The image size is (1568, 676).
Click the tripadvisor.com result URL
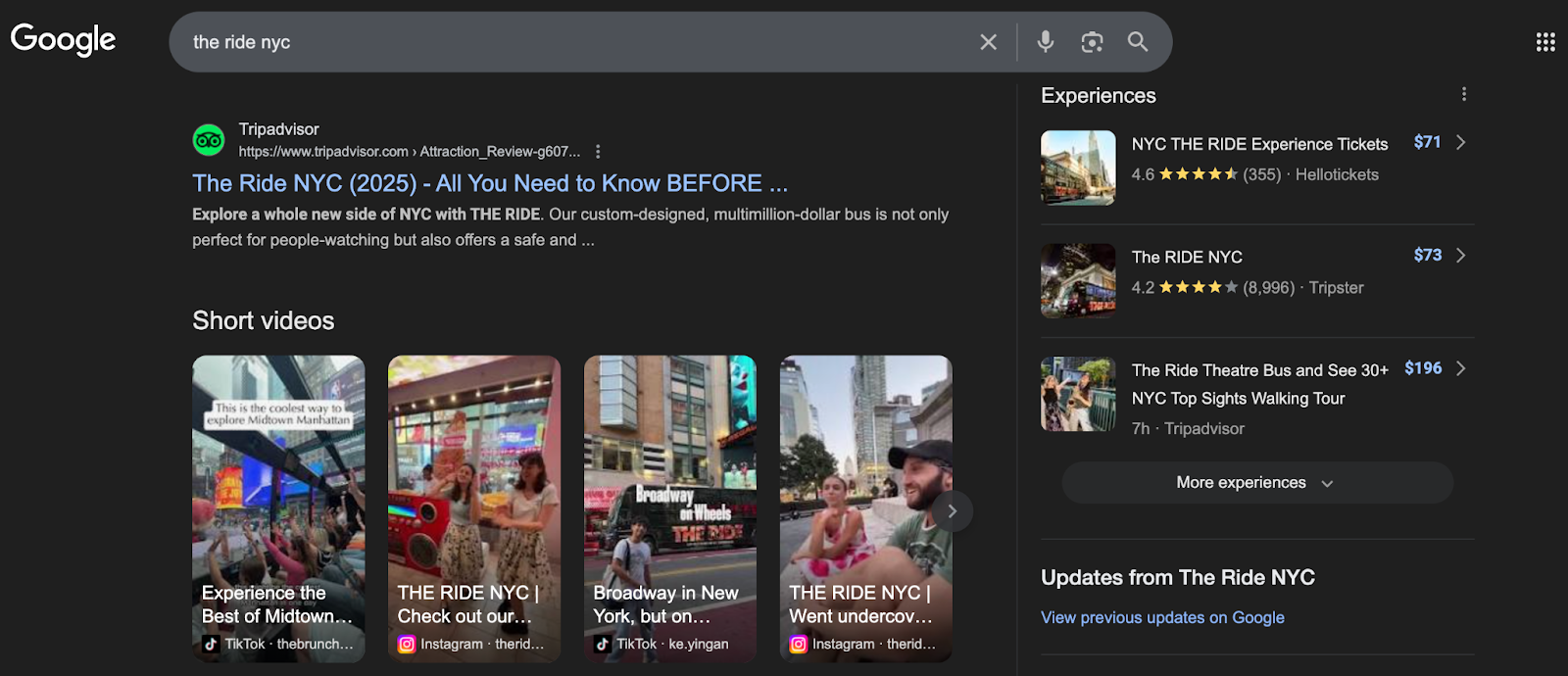click(410, 152)
